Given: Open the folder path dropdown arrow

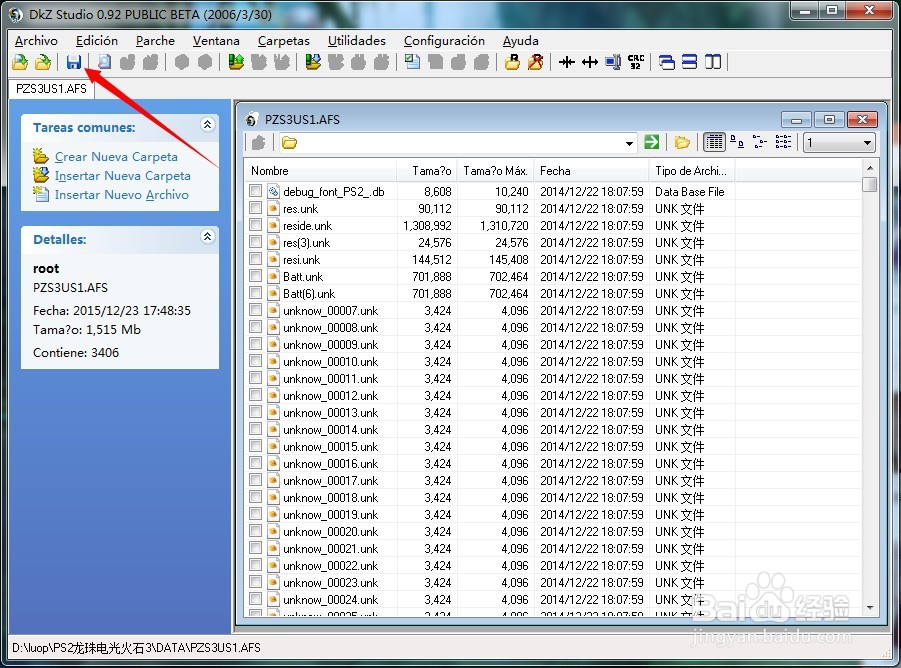Looking at the screenshot, I should point(630,143).
